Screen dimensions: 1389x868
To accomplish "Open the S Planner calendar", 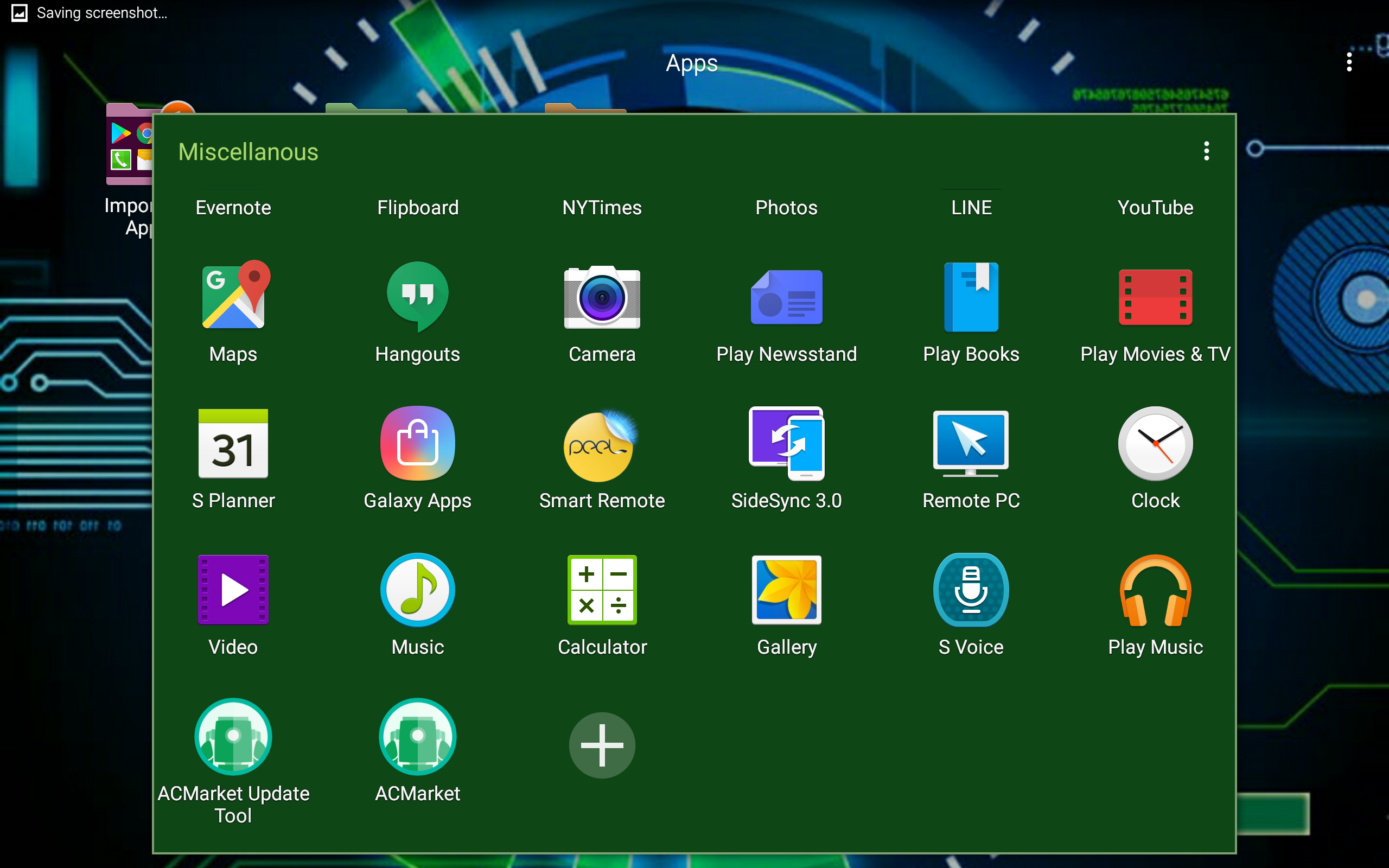I will (233, 443).
